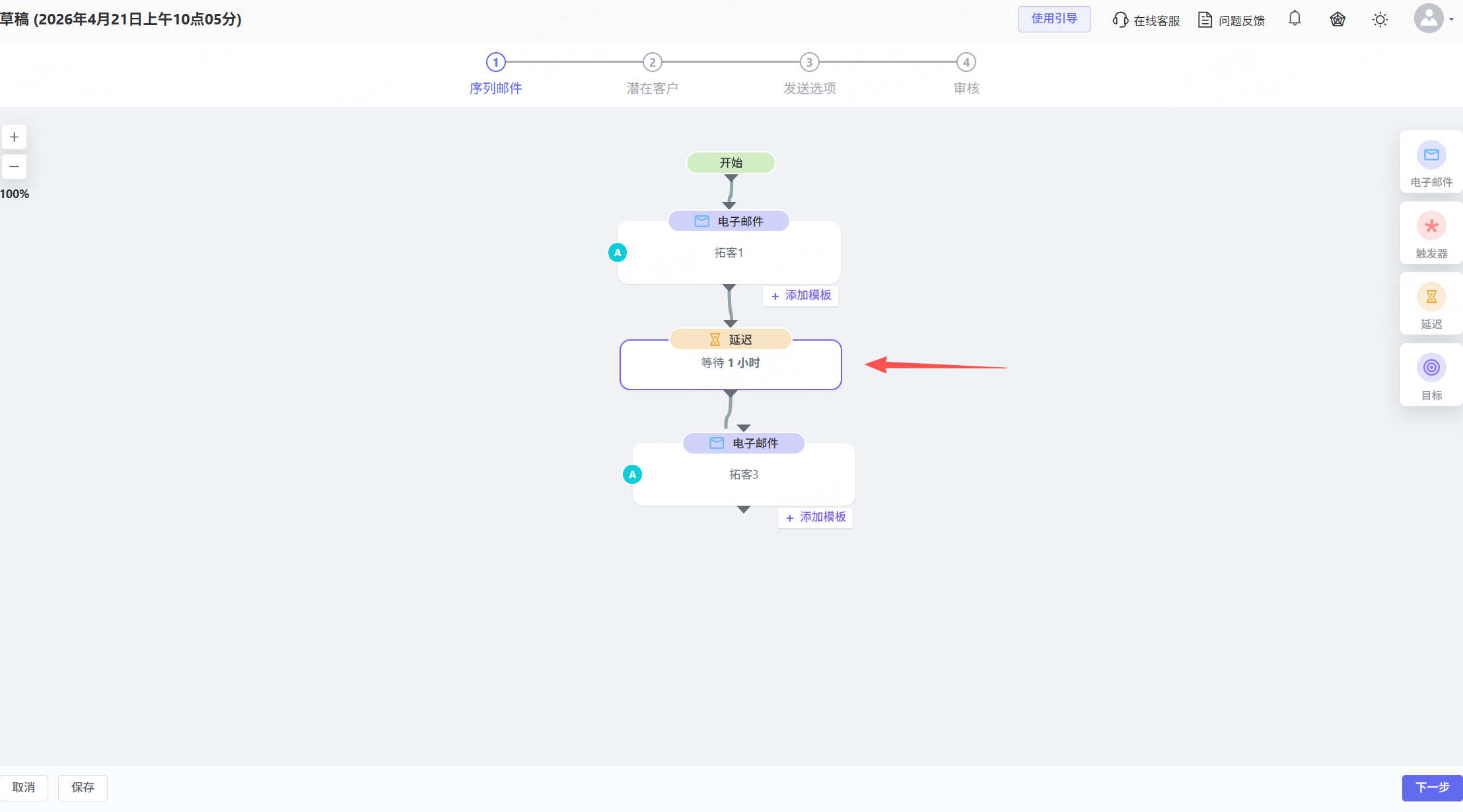Select the 等待 1 小时 delay node

(731, 364)
